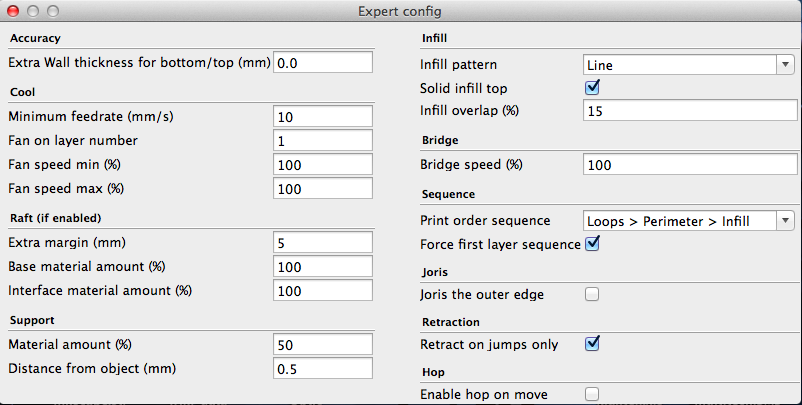Enable hop on move checkbox
Screen dimensions: 802x405
tap(591, 394)
